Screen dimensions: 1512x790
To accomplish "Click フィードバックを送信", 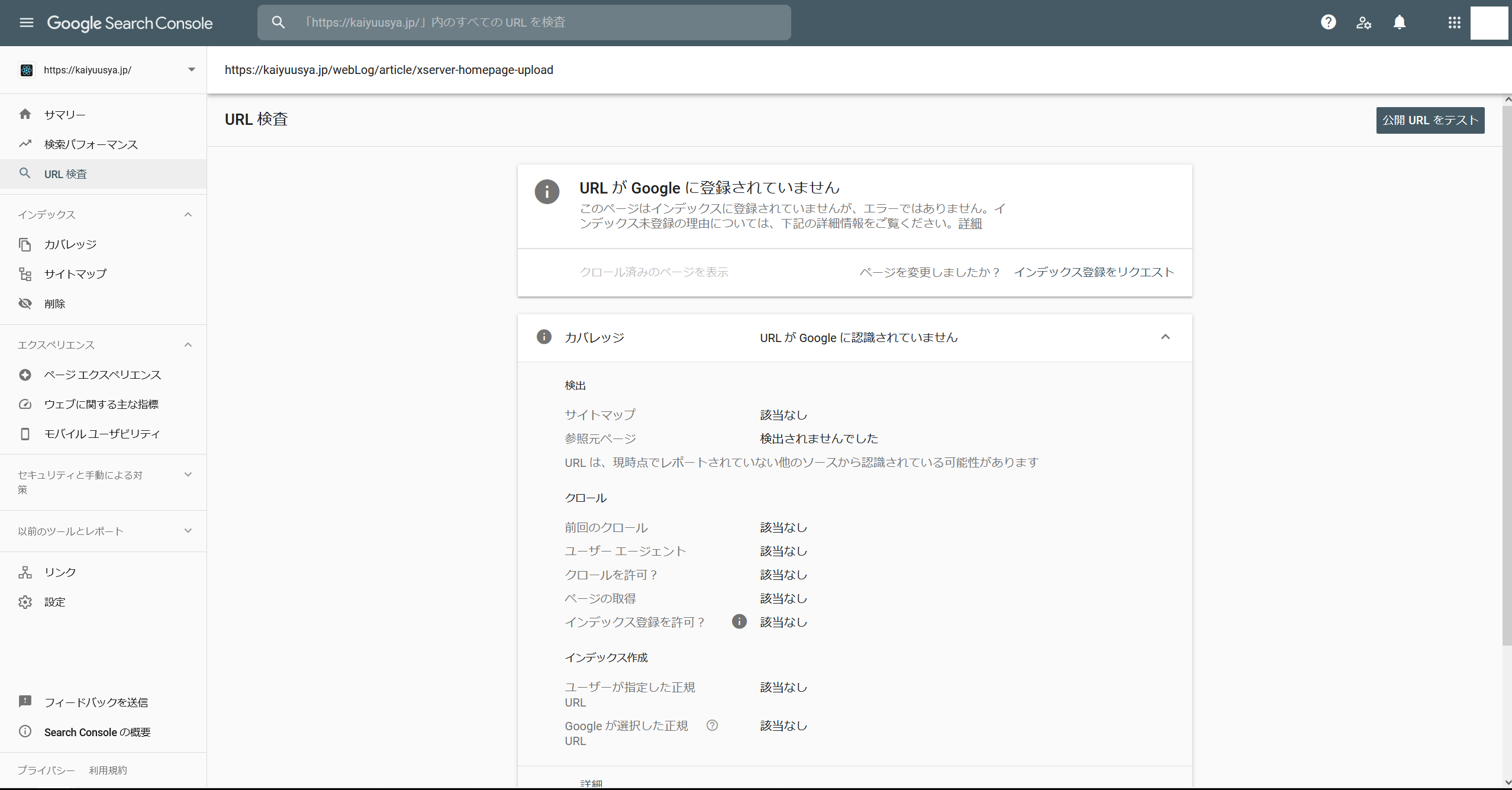I will [96, 702].
